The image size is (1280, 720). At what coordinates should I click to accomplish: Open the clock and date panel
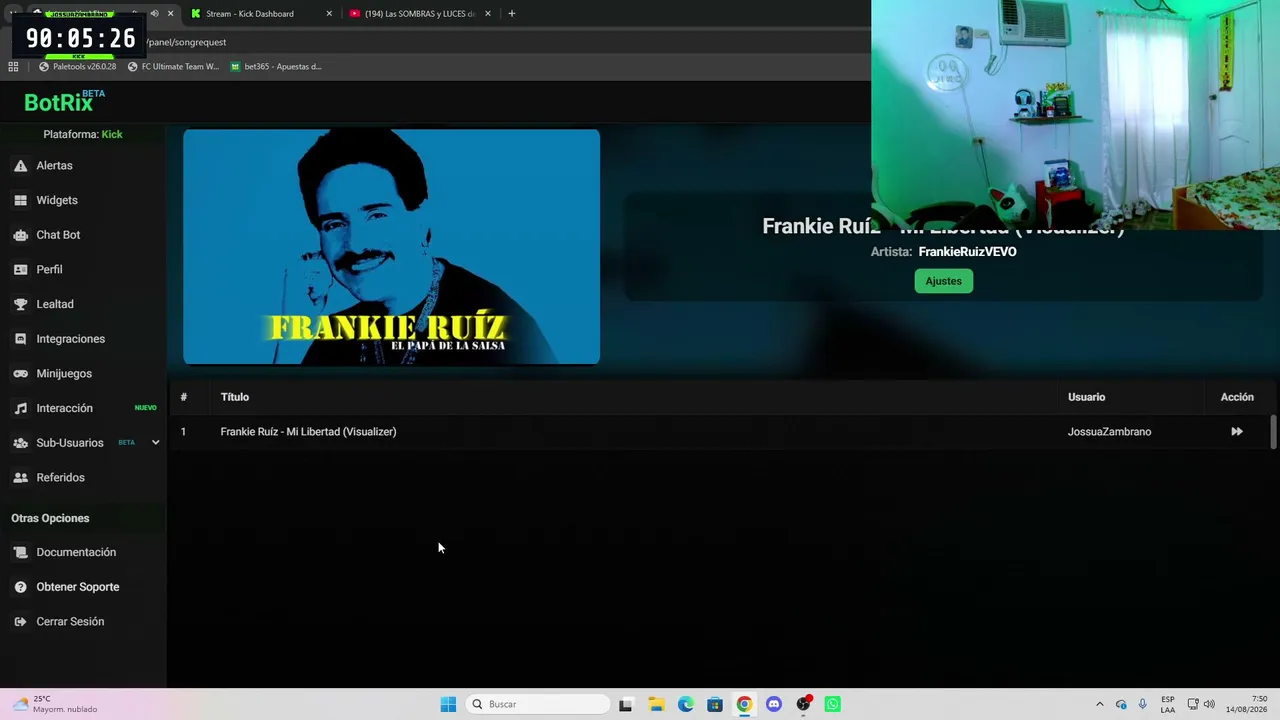coord(1246,705)
